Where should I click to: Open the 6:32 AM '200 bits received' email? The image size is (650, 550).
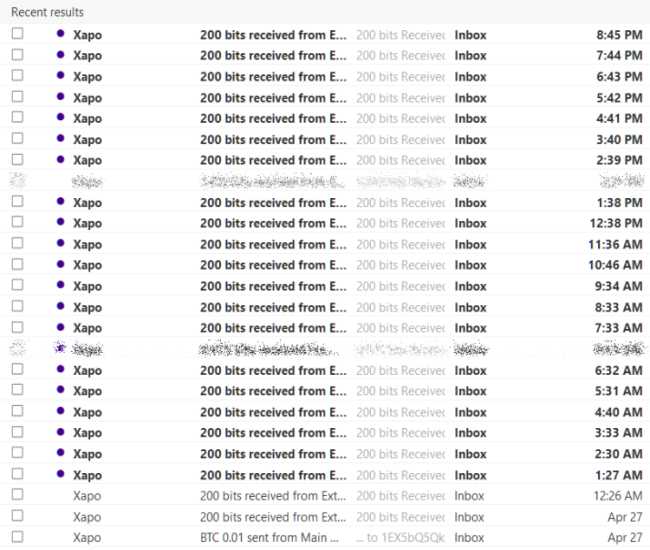click(273, 371)
